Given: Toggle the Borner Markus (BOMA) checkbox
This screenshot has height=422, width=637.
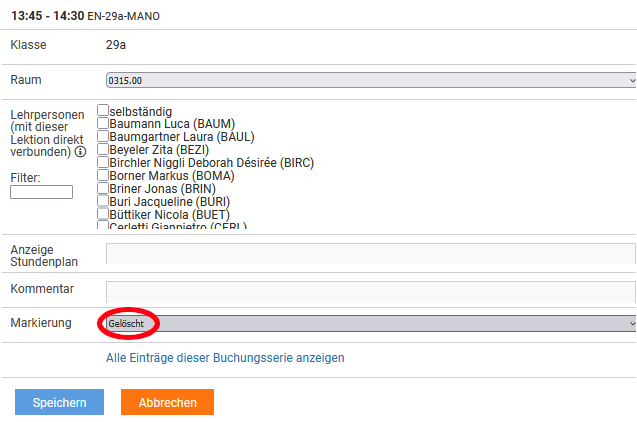Looking at the screenshot, I should (x=103, y=176).
